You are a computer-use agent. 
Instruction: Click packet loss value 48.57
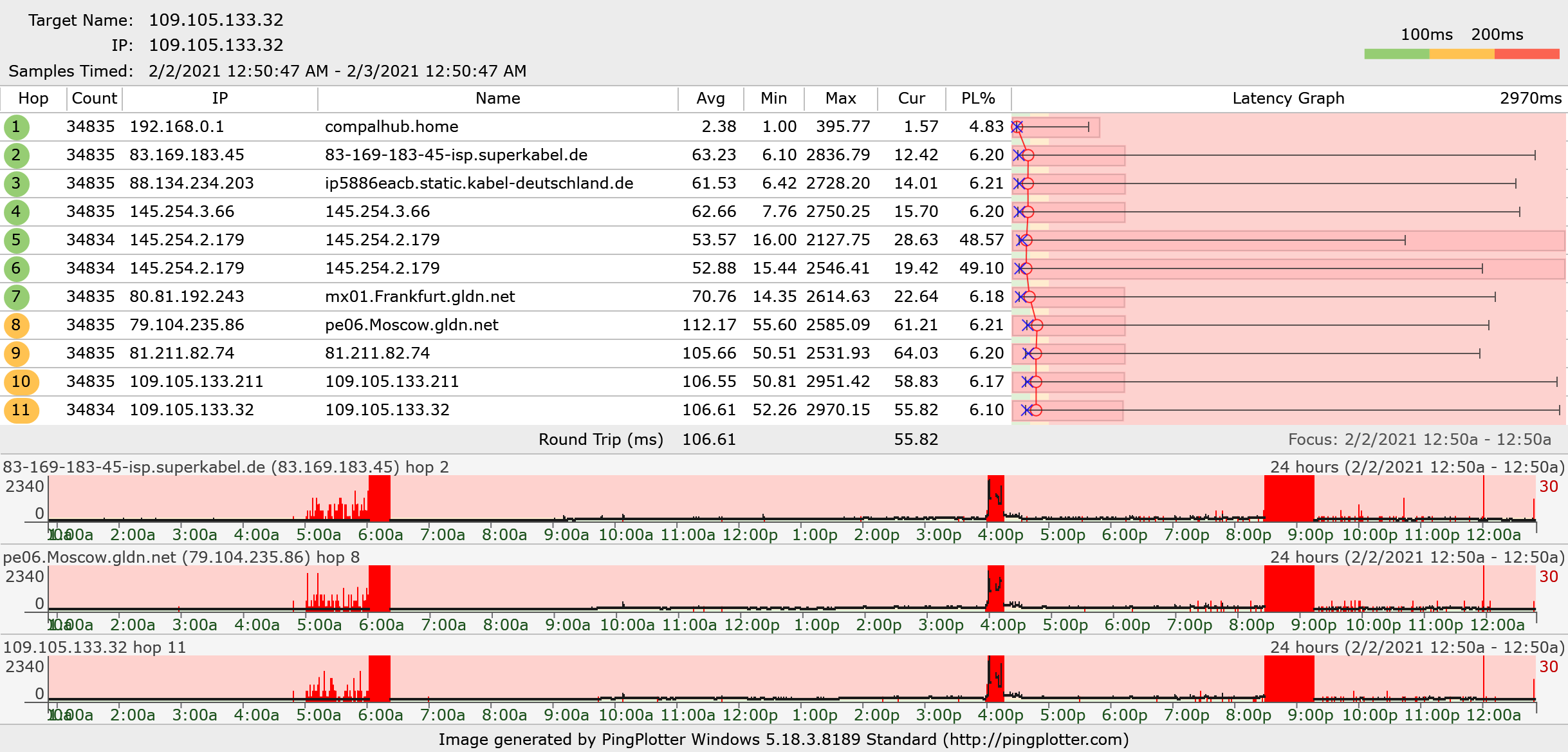point(982,240)
